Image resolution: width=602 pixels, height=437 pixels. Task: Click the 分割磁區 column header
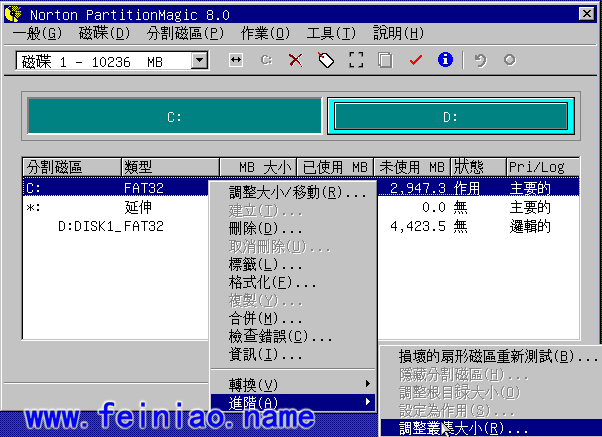pyautogui.click(x=72, y=167)
